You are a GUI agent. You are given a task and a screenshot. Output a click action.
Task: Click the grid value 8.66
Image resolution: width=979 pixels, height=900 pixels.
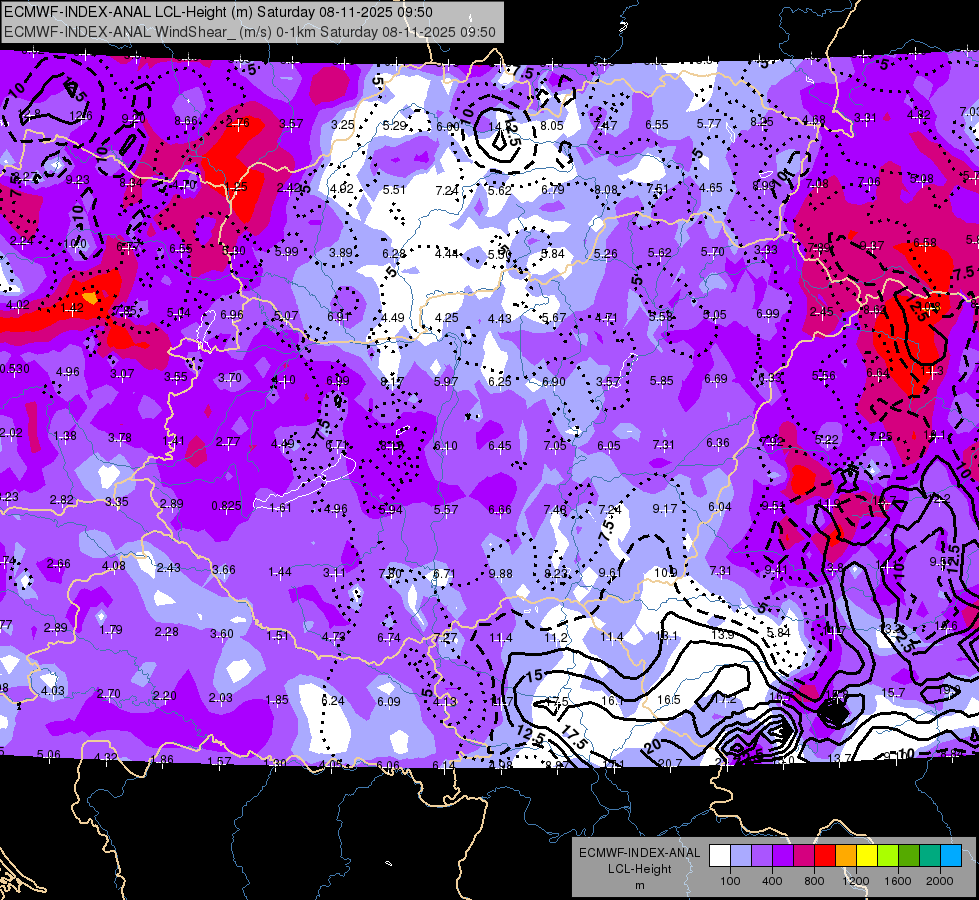pos(185,121)
